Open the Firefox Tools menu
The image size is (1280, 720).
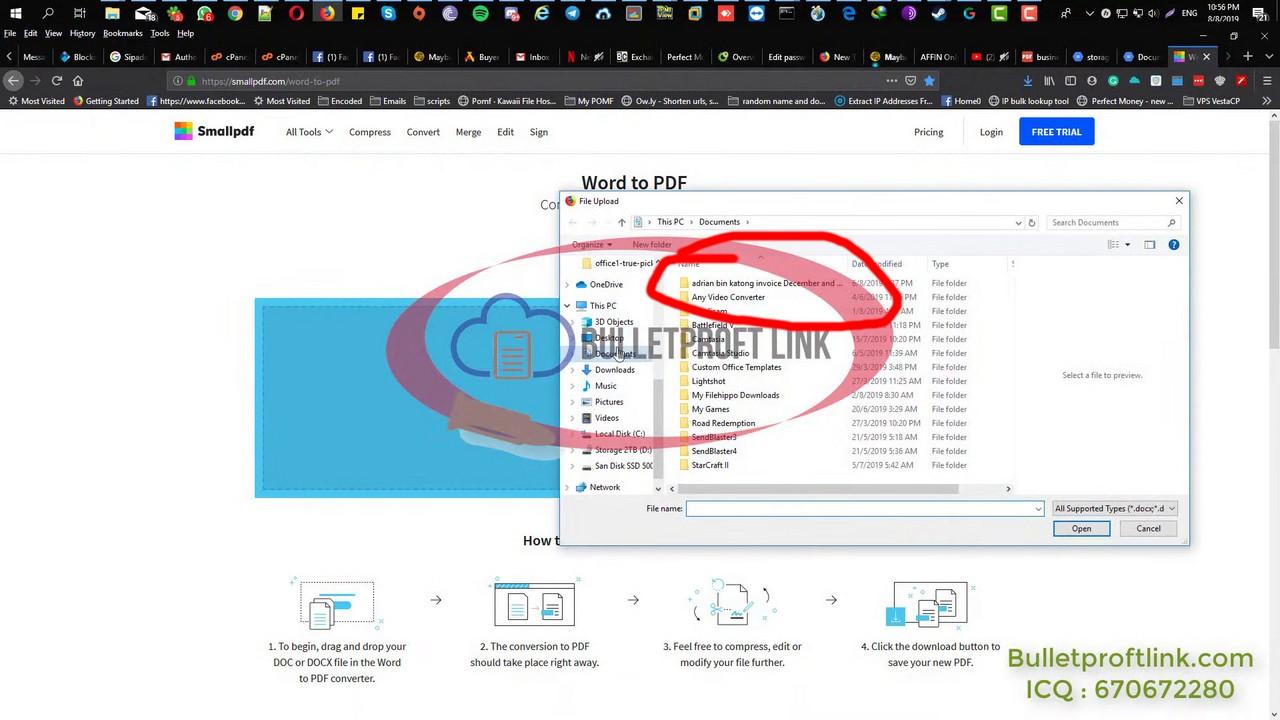(160, 33)
